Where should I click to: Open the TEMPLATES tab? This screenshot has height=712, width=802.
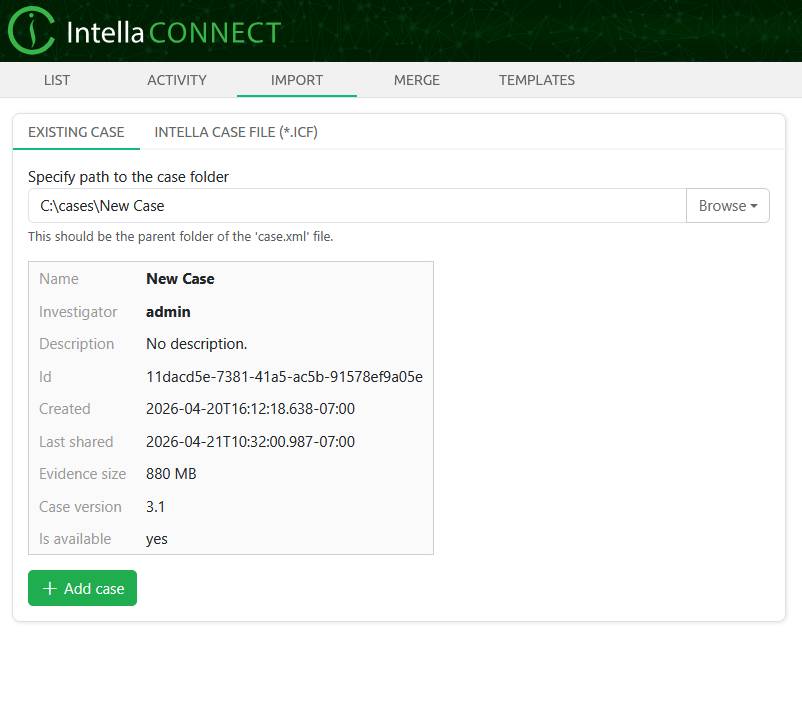coord(537,80)
